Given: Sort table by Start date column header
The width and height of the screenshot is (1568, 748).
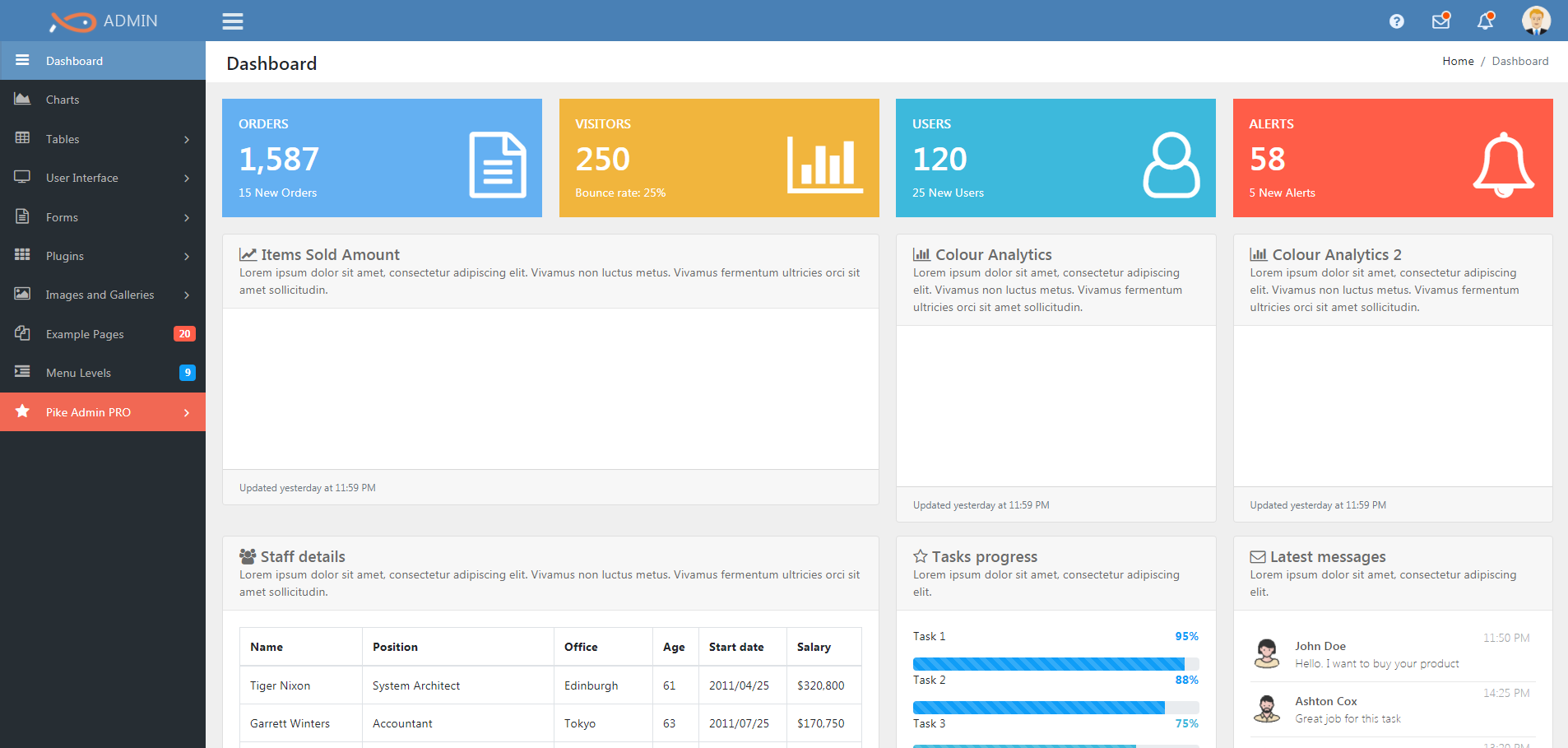Looking at the screenshot, I should [743, 647].
